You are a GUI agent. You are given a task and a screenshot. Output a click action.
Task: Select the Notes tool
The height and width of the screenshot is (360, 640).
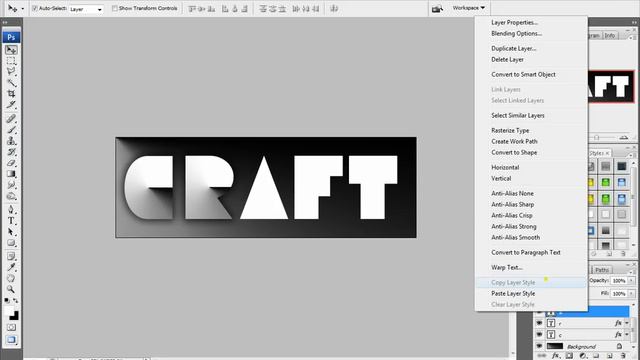(11, 256)
